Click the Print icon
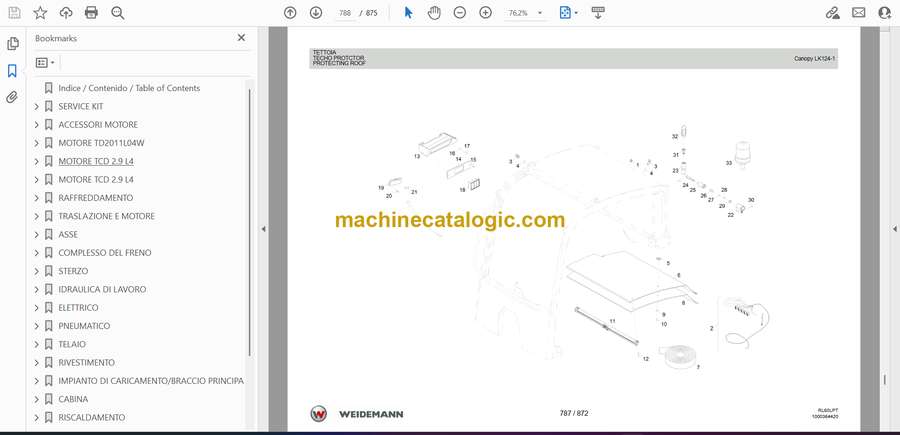This screenshot has width=900, height=435. (91, 13)
